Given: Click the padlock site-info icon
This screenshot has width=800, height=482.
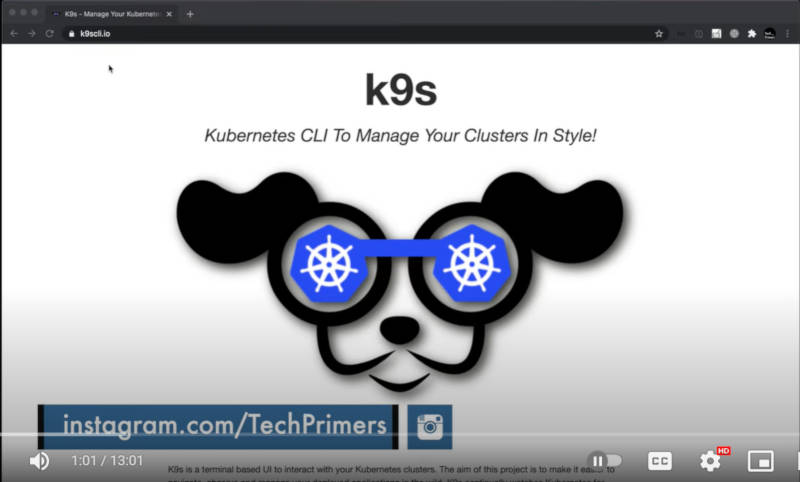Looking at the screenshot, I should 71,34.
